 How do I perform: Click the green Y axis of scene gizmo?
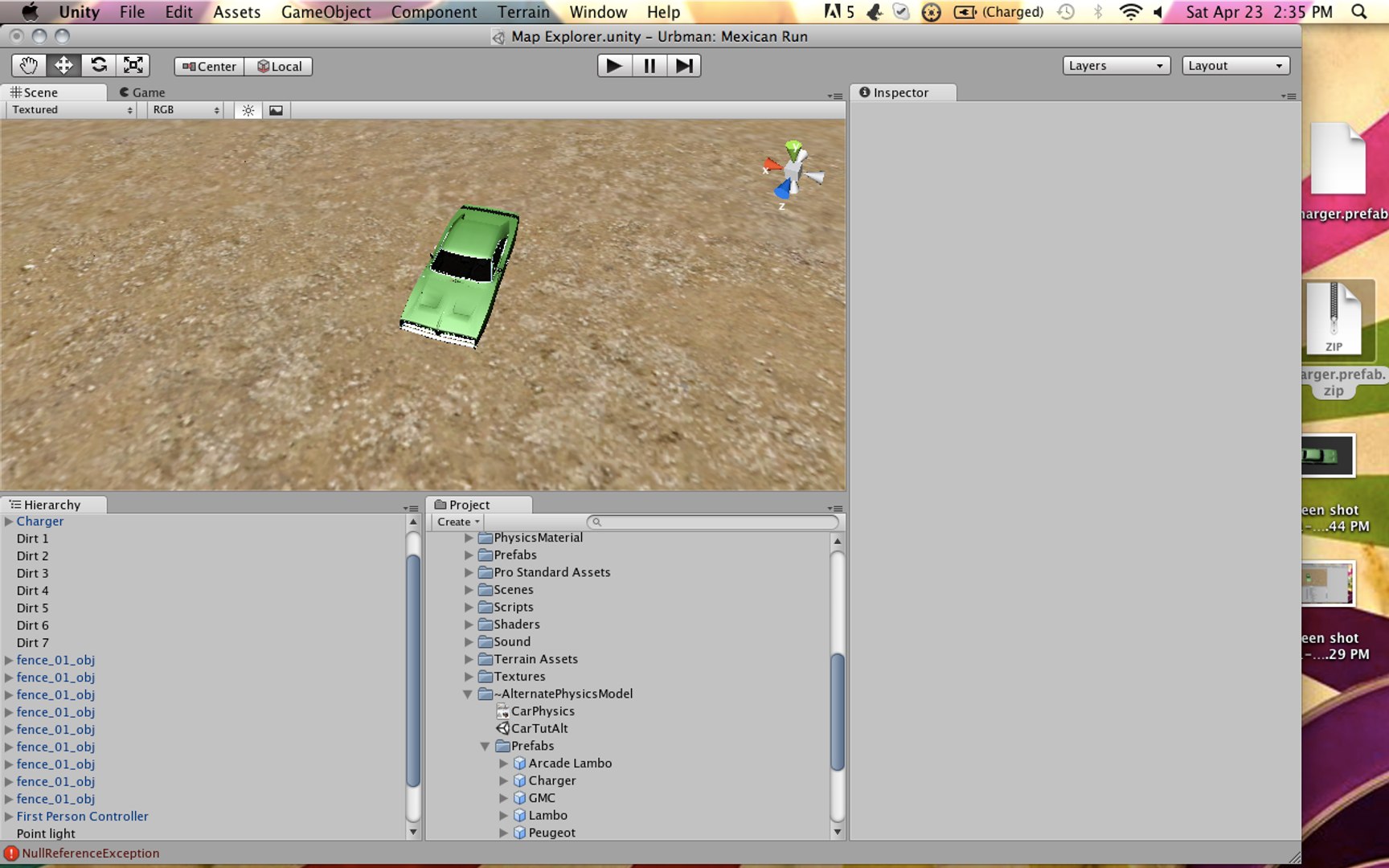coord(793,149)
